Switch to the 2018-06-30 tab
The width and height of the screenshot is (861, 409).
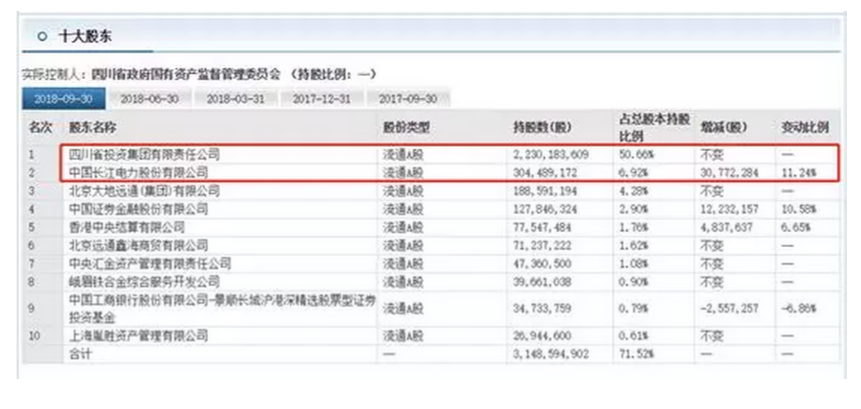point(150,98)
